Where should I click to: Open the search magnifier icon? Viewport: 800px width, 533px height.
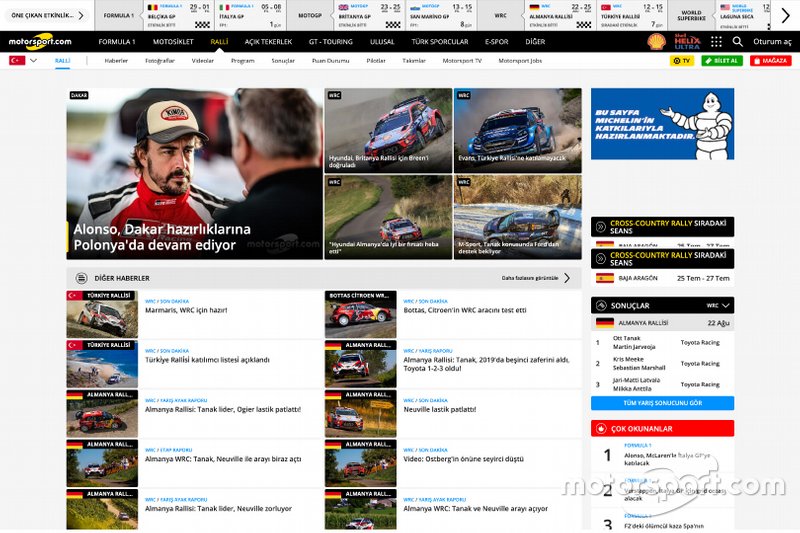tap(737, 42)
